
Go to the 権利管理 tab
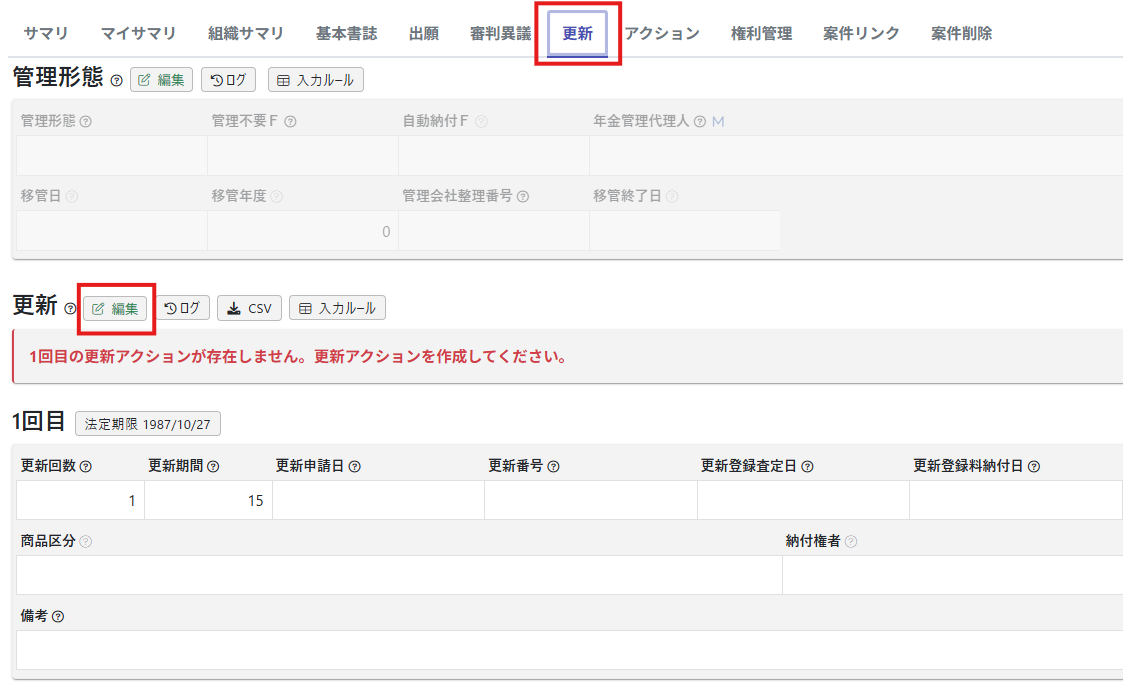coord(761,33)
